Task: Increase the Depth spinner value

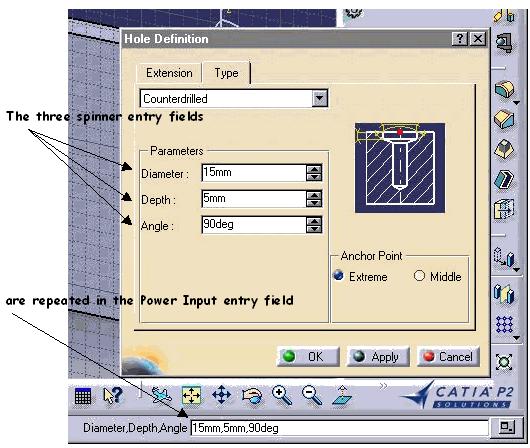Action: point(314,195)
